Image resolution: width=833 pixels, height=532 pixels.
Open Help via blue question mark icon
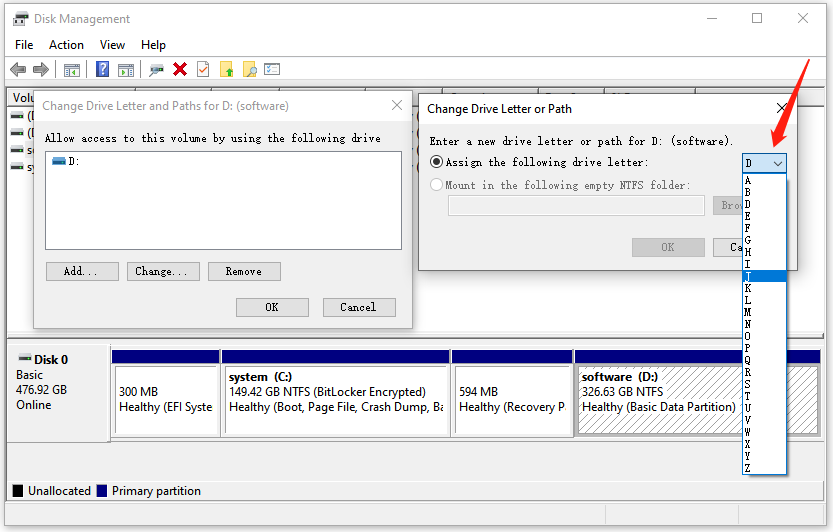coord(102,70)
